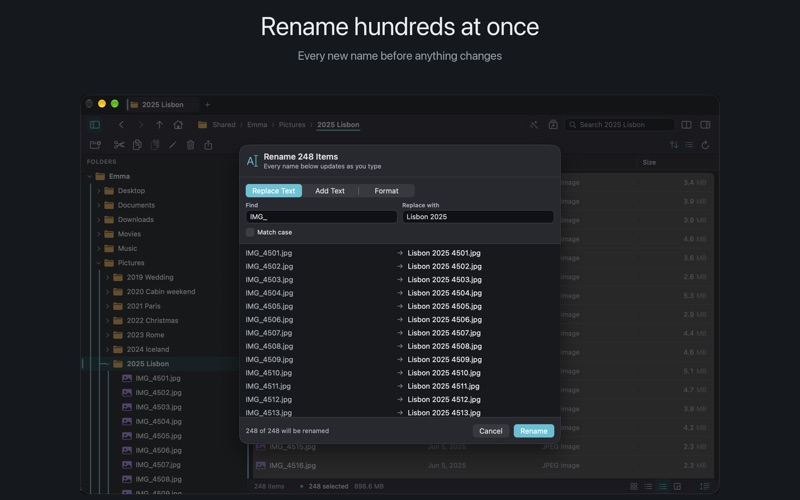Enable the Match case checkbox

250,232
